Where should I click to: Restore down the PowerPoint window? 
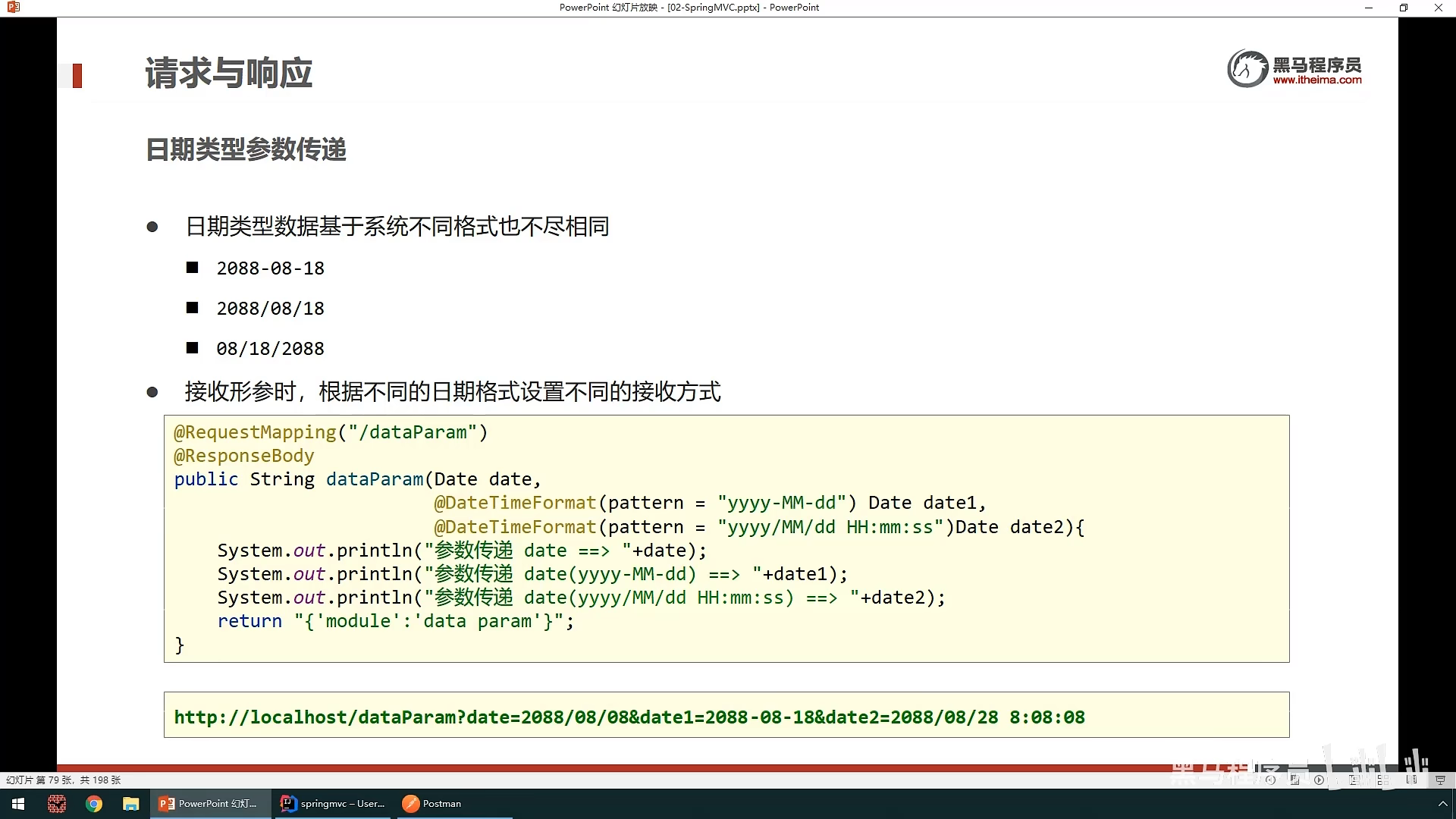click(x=1403, y=8)
